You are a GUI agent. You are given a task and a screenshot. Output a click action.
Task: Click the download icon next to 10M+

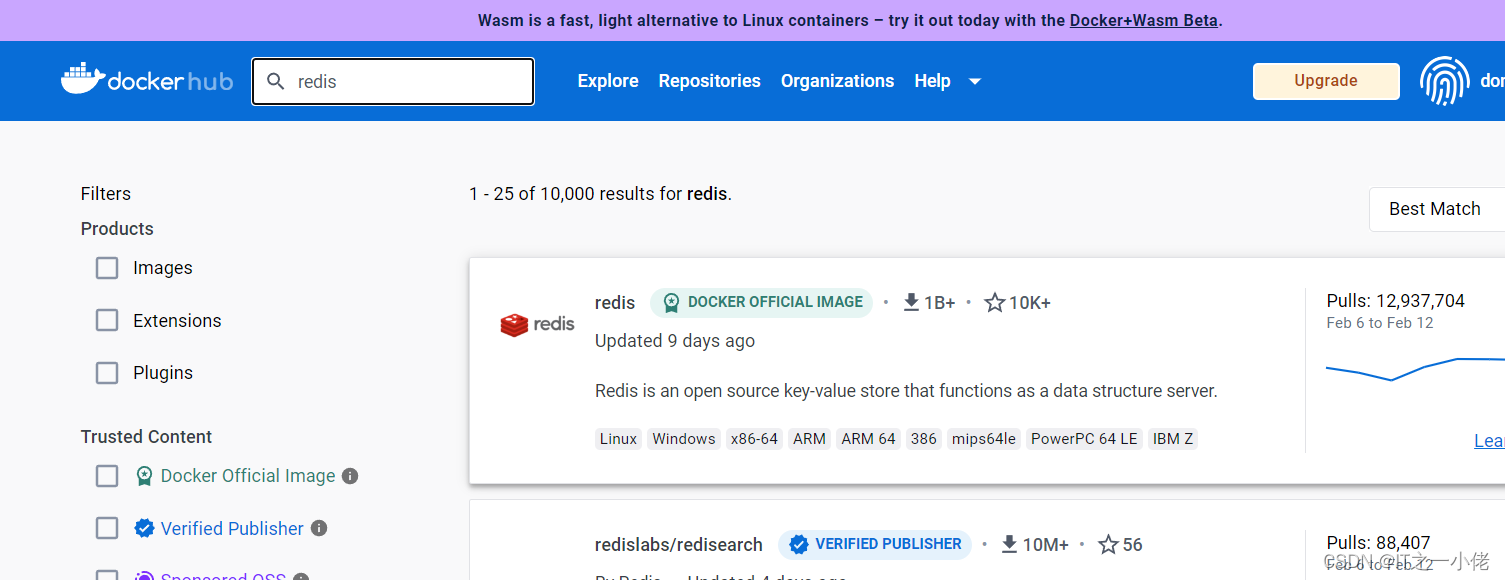1009,544
